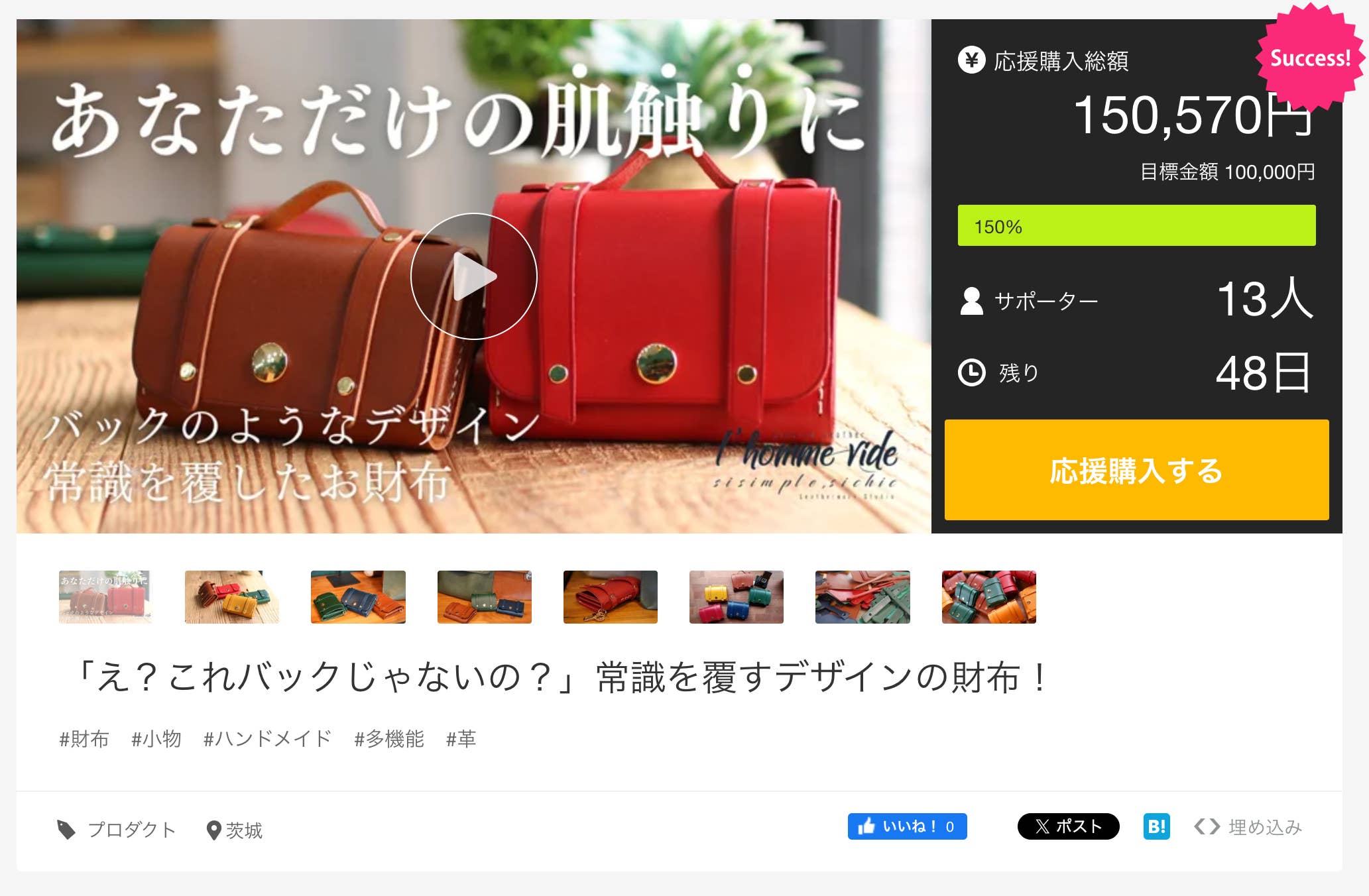Select the #ハンドメイド hashtag
This screenshot has width=1369, height=896.
(x=267, y=739)
